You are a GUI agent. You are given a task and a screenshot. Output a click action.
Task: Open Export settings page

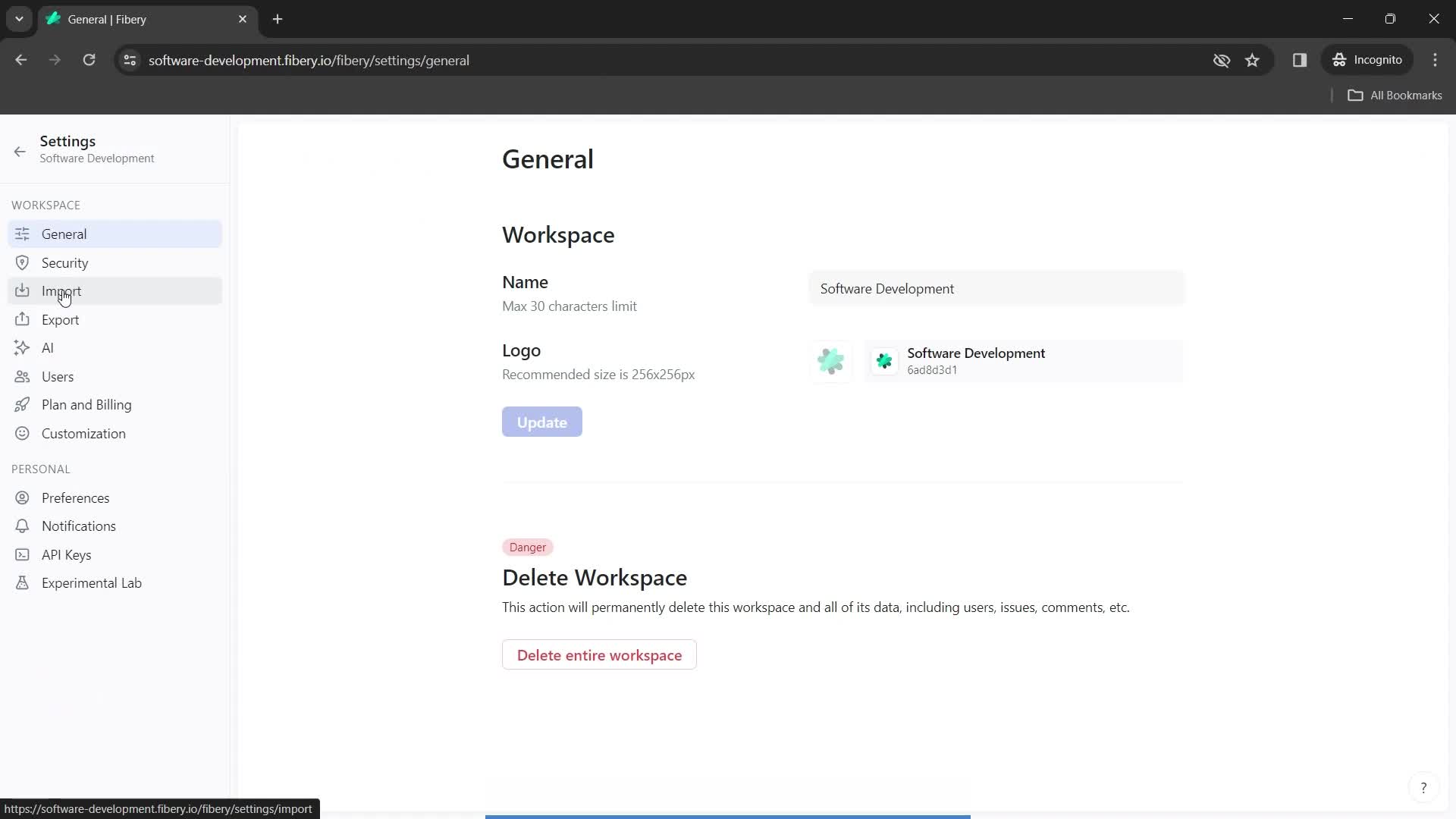115,319
